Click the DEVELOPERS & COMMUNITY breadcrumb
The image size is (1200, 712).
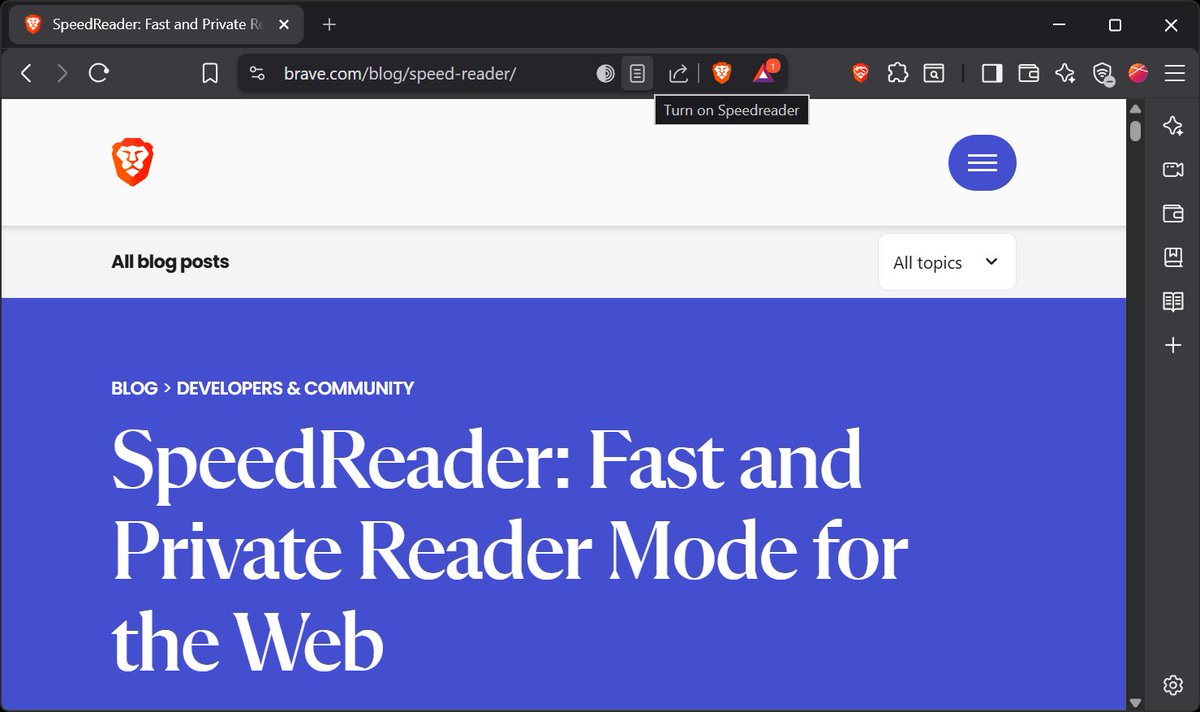pyautogui.click(x=295, y=388)
